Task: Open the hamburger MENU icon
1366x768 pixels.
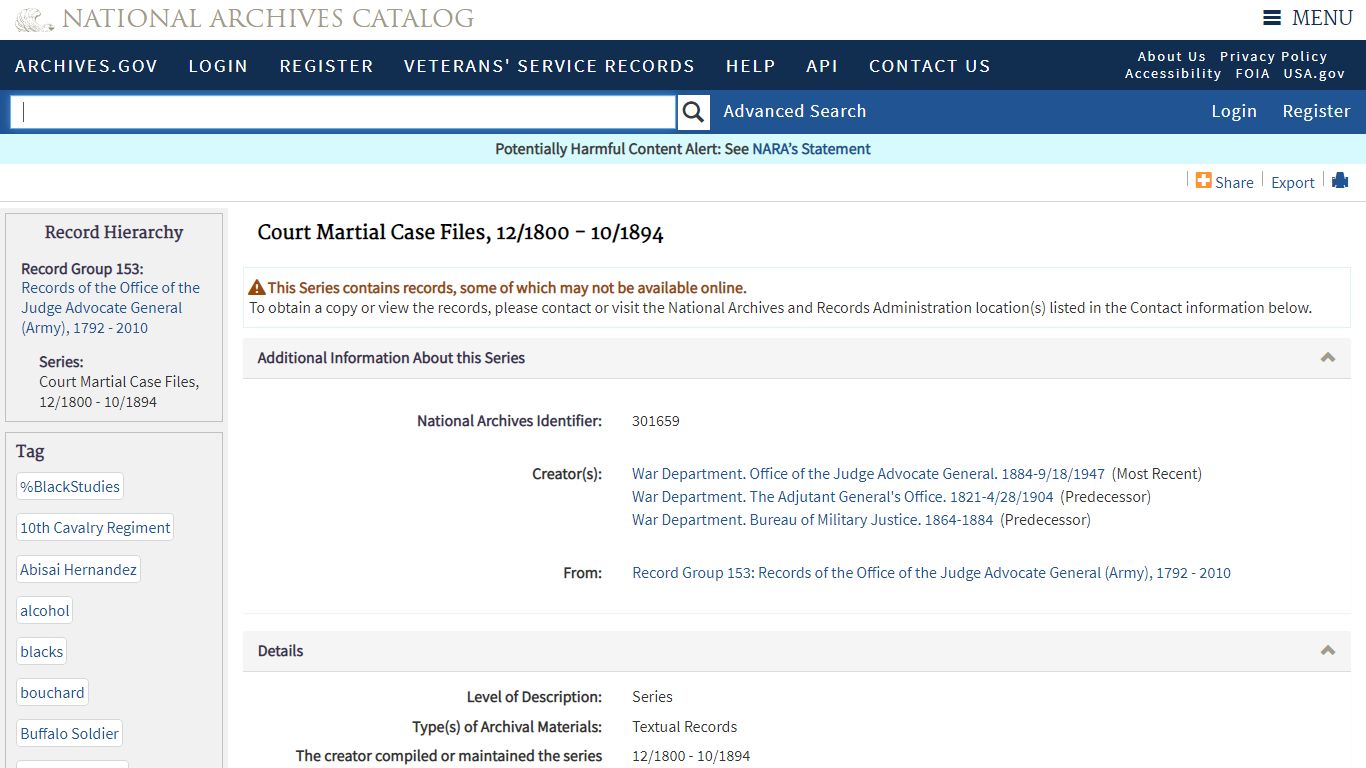Action: 1272,18
